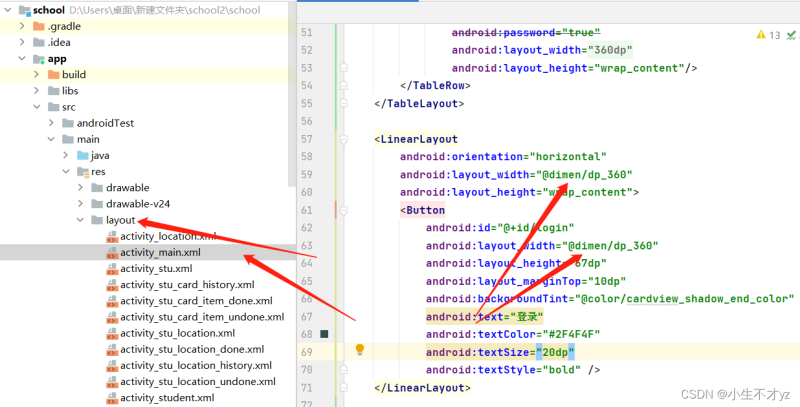Click the textColor gutter color swatch

click(324, 334)
